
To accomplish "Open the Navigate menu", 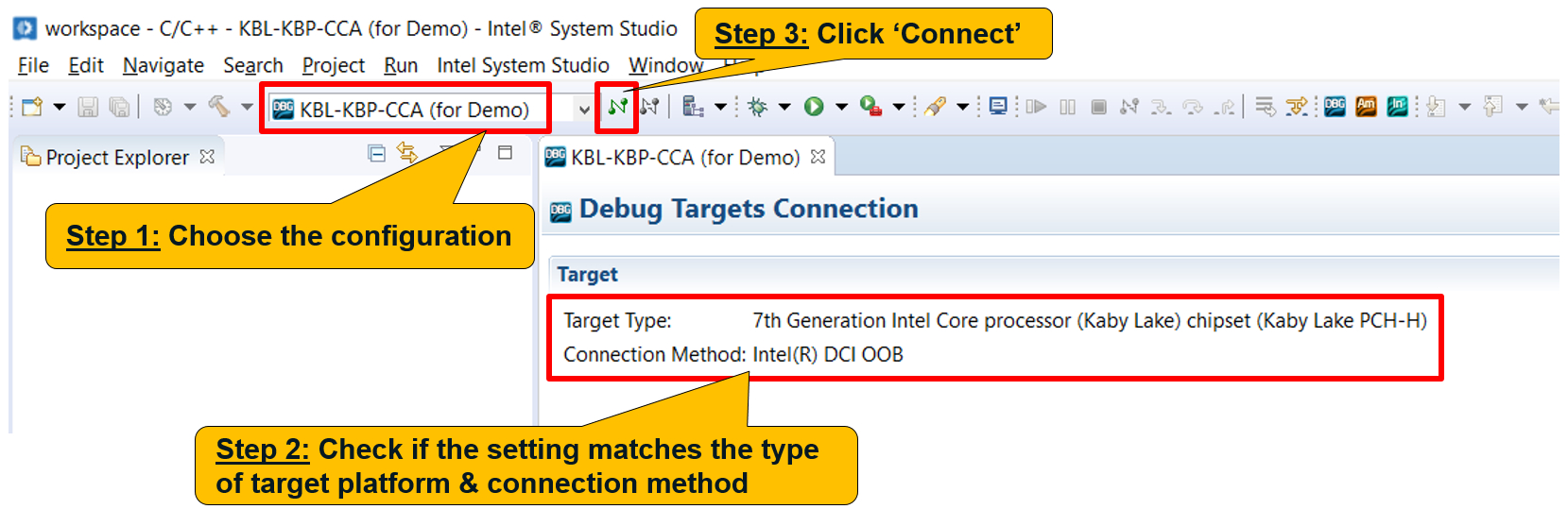I will pyautogui.click(x=164, y=65).
